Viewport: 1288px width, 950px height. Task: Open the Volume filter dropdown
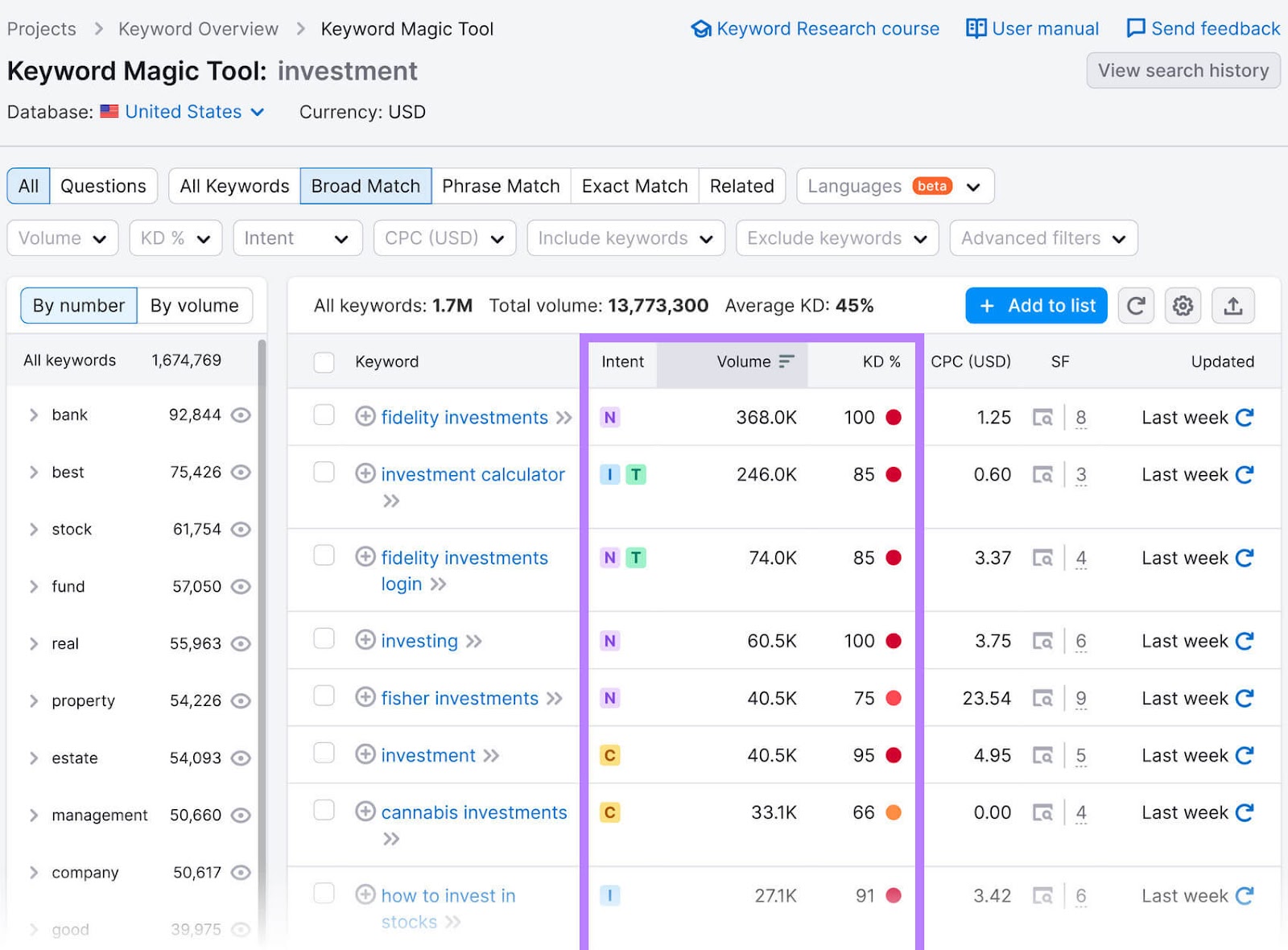(62, 237)
